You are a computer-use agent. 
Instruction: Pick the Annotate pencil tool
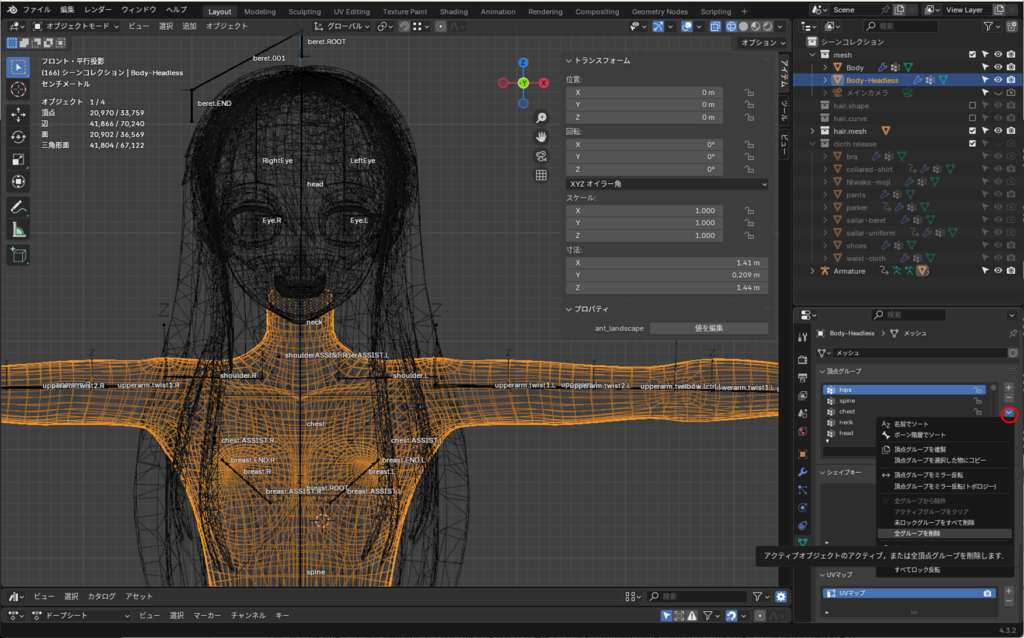coord(18,208)
